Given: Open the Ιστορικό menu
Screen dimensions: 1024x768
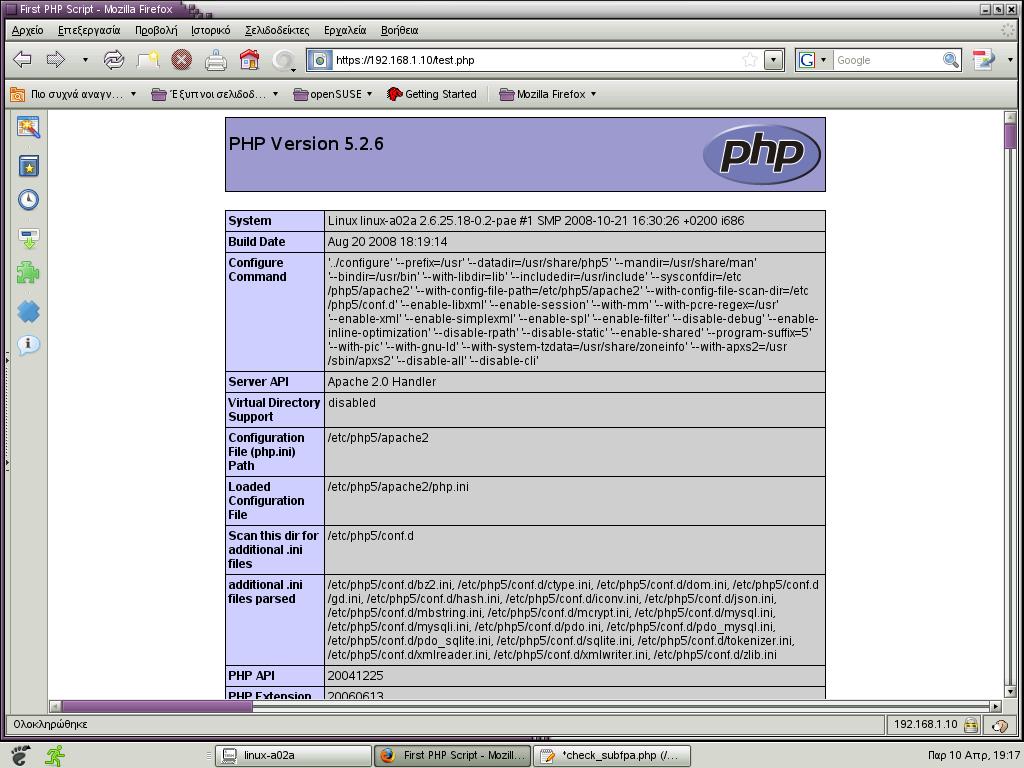Looking at the screenshot, I should (210, 30).
